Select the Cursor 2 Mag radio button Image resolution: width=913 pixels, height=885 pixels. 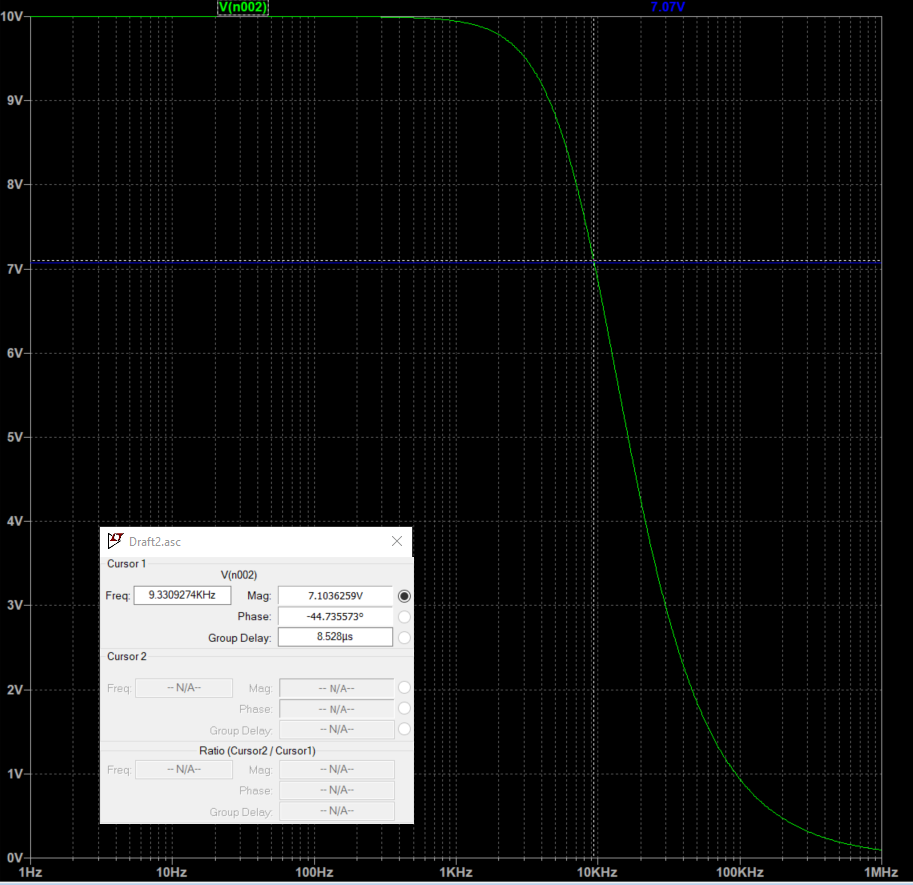(x=404, y=688)
